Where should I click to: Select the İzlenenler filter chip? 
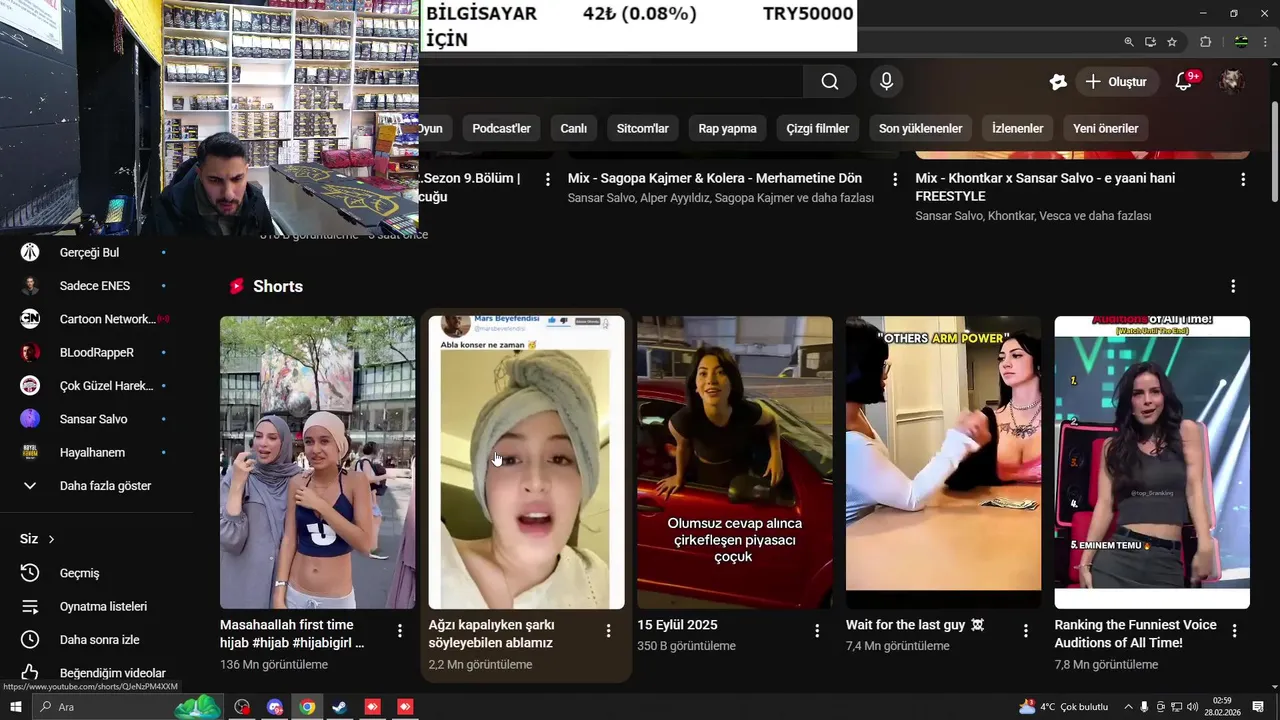1017,128
